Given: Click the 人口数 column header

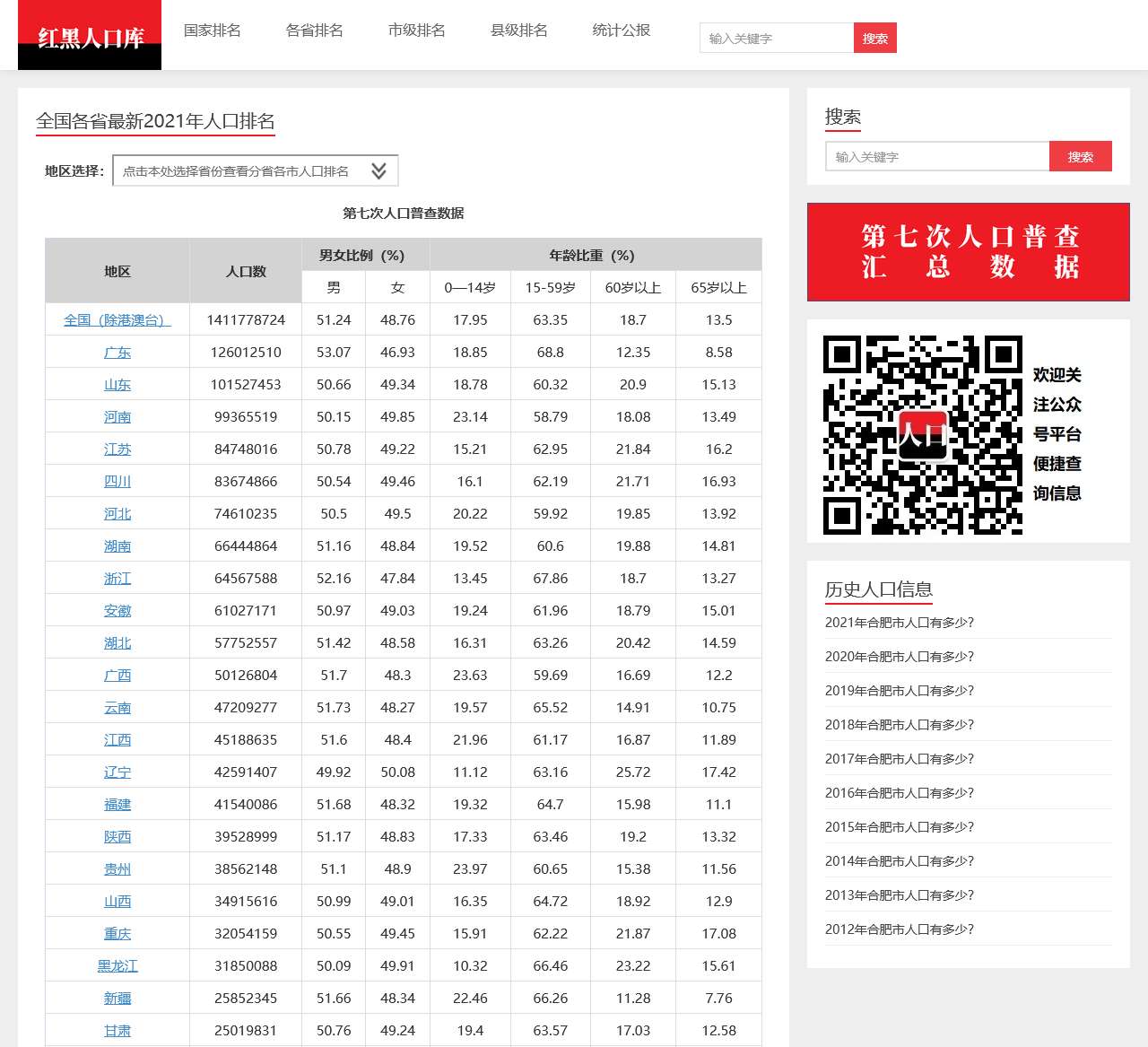Looking at the screenshot, I should point(246,271).
